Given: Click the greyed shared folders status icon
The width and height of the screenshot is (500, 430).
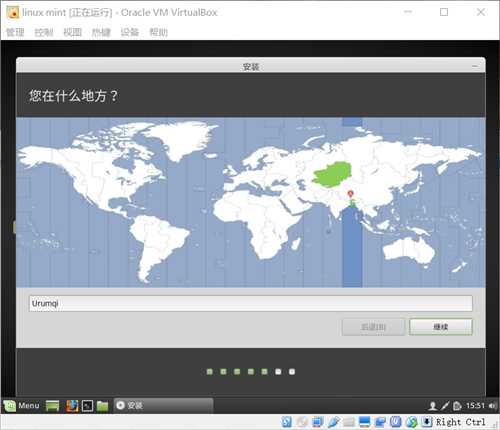Looking at the screenshot, I should 349,422.
